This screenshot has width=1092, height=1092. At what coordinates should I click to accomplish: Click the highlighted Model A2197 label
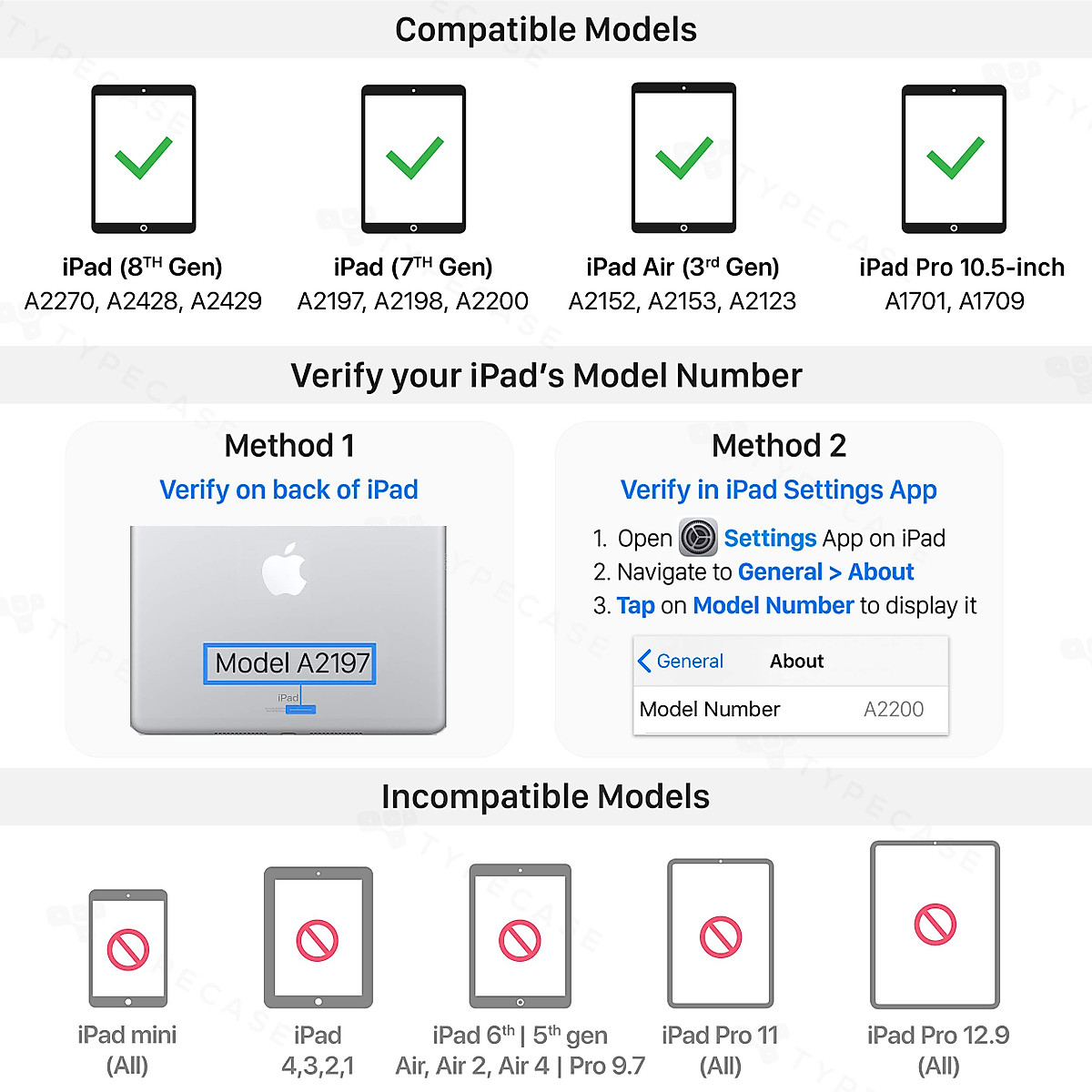coord(290,663)
